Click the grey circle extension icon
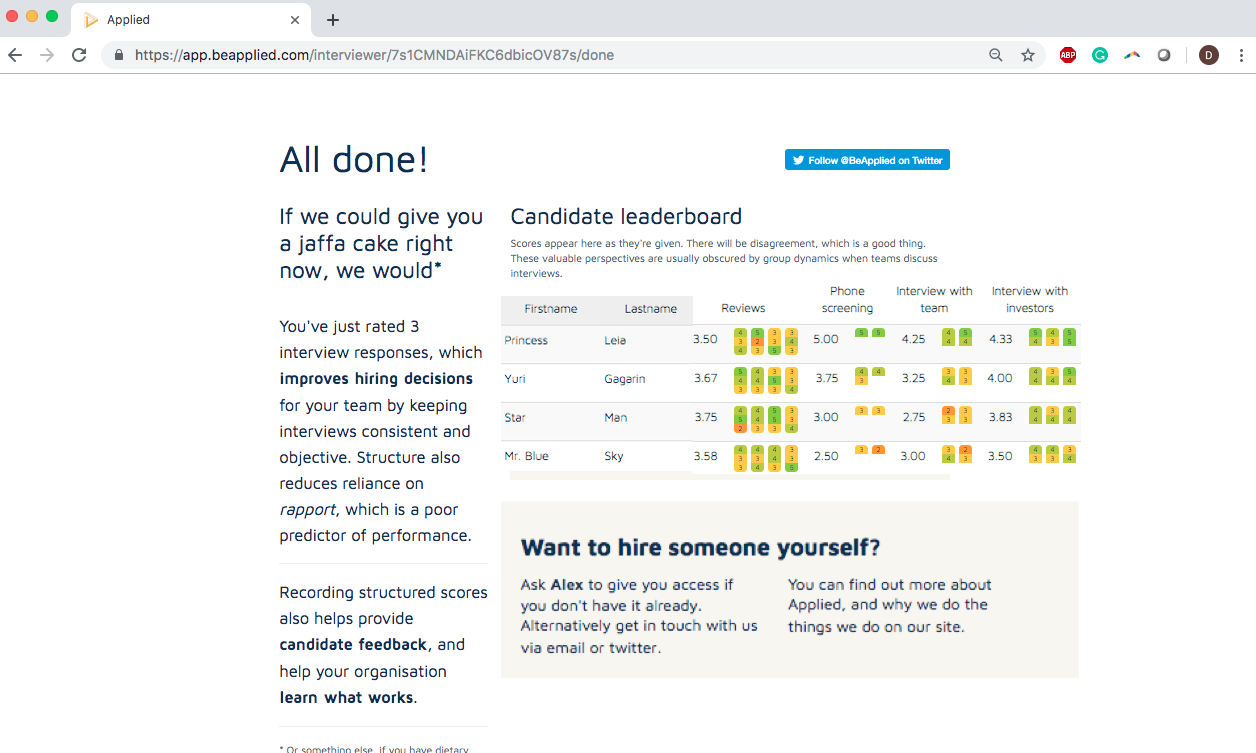Viewport: 1256px width, 753px height. 1164,56
